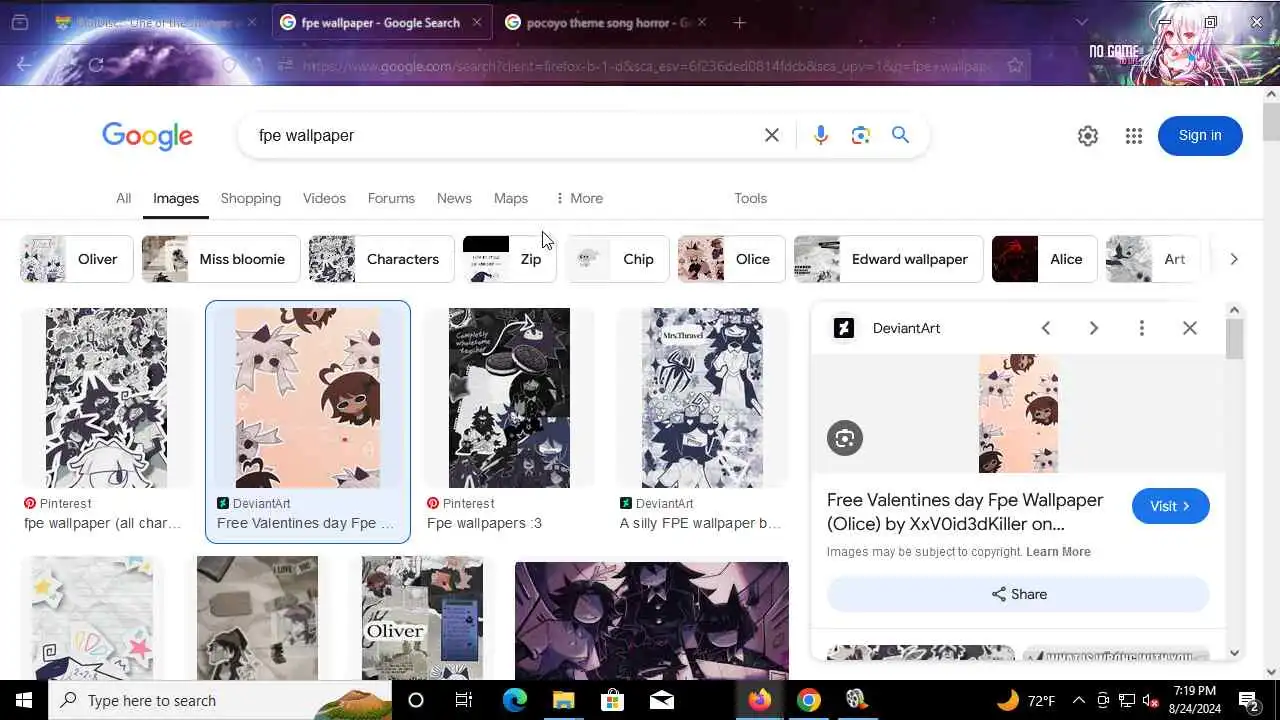This screenshot has height=720, width=1280.
Task: Close the DeviantArt image preview panel
Action: click(x=1189, y=328)
